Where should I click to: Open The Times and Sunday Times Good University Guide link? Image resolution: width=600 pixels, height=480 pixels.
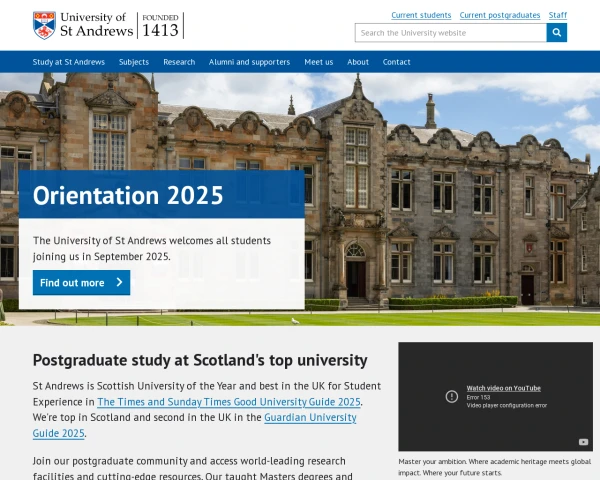[229, 402]
